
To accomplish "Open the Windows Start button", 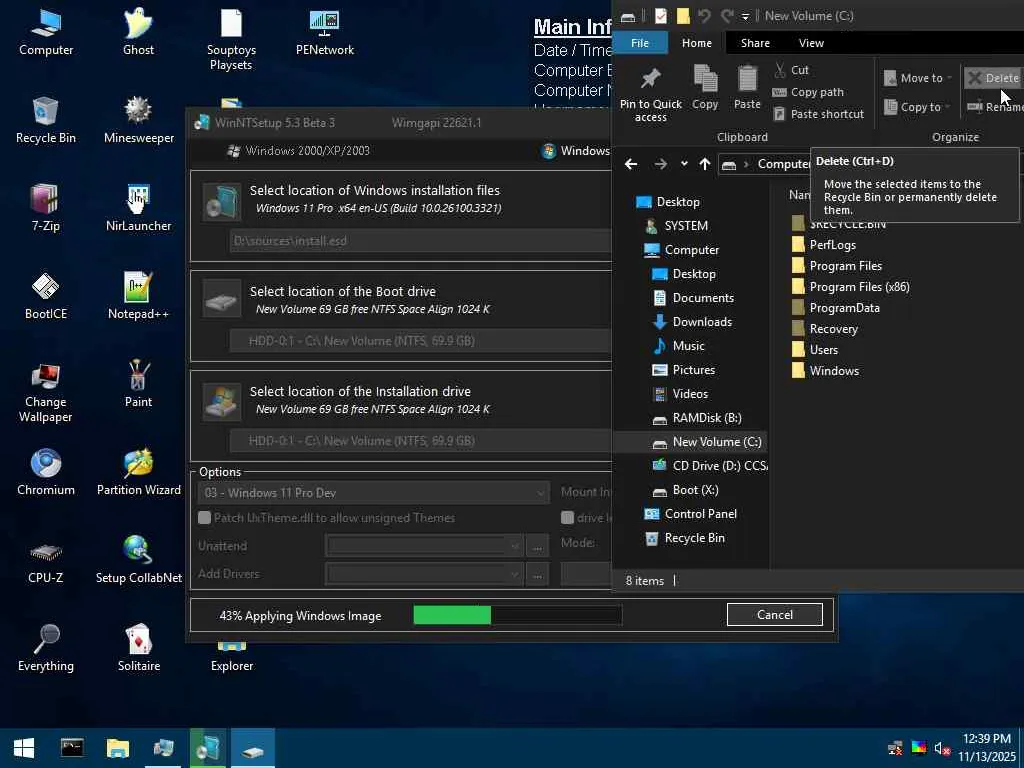I will coord(24,748).
